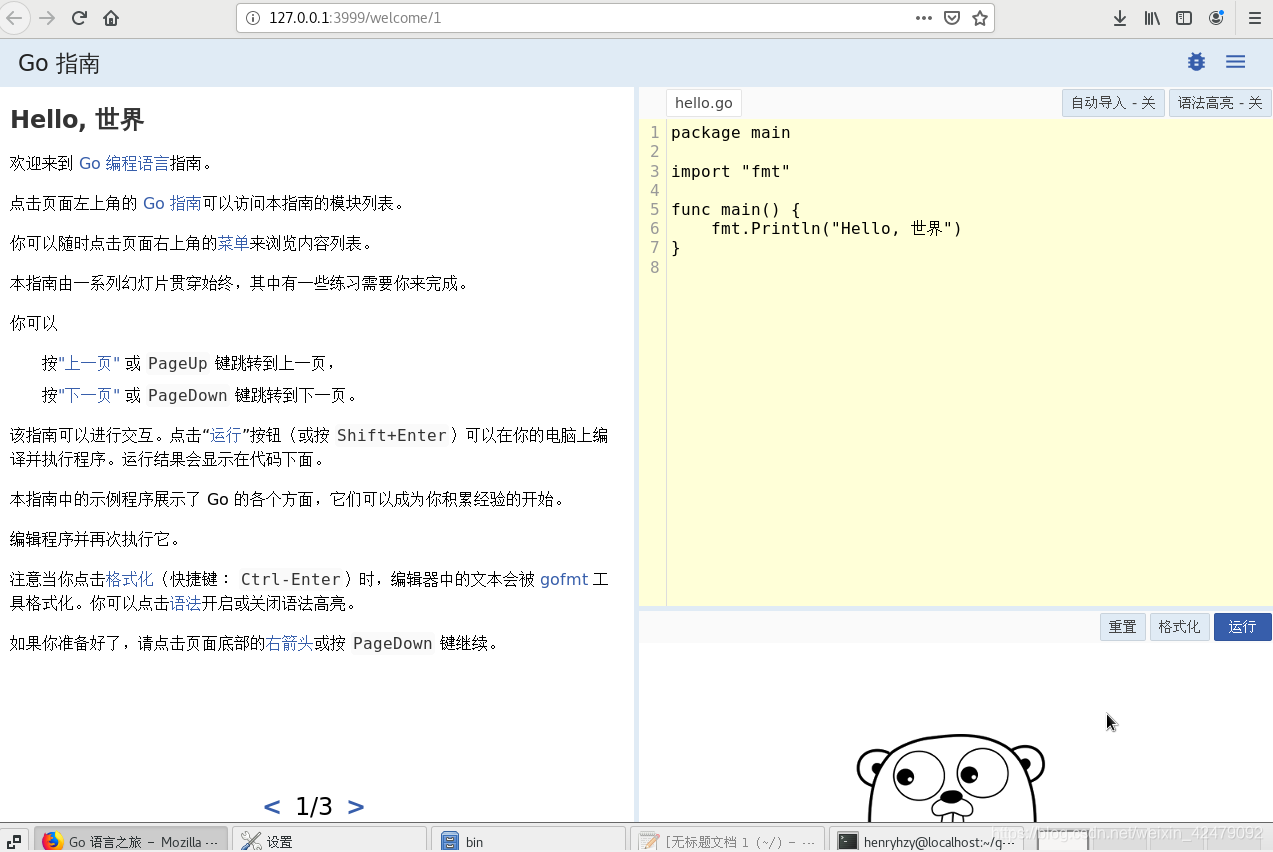The height and width of the screenshot is (852, 1273).
Task: Run the program with the 运行 button
Action: tap(1242, 626)
